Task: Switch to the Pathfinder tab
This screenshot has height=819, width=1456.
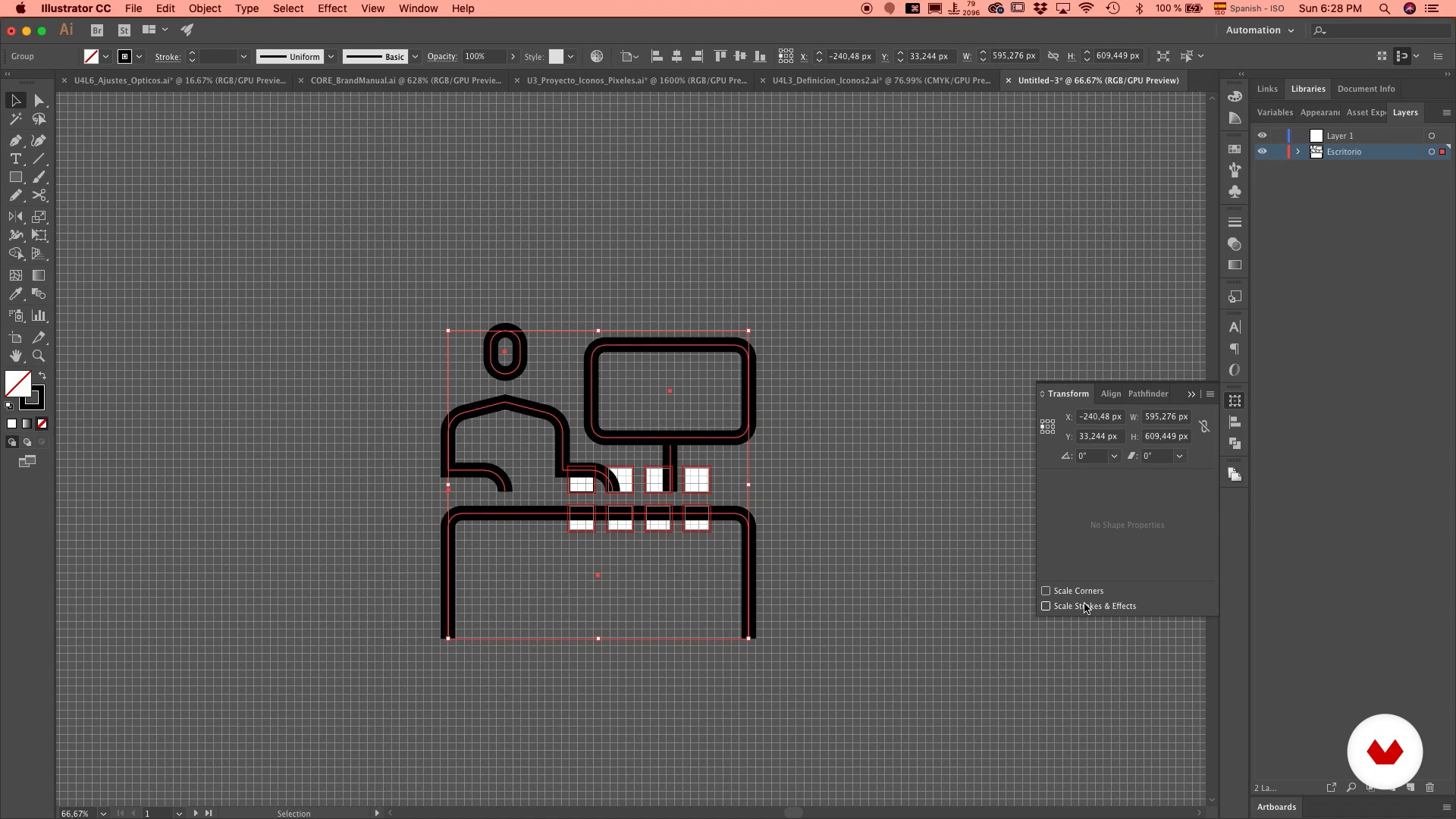Action: 1148,394
